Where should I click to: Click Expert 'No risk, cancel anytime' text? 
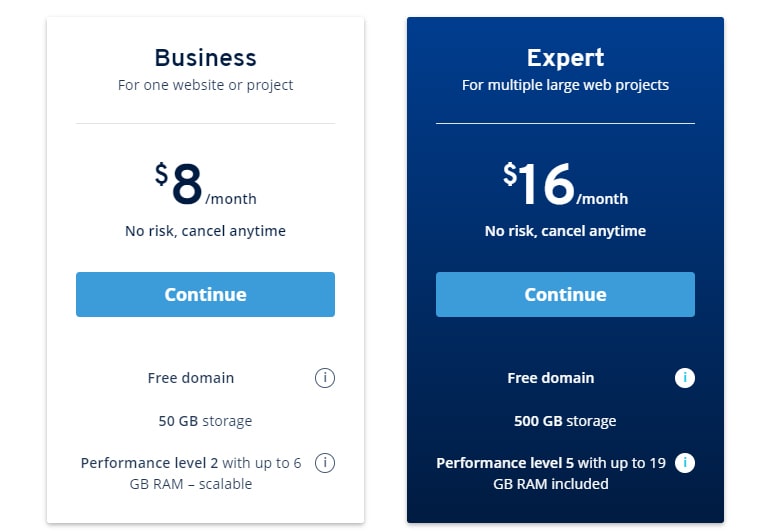pyautogui.click(x=565, y=231)
